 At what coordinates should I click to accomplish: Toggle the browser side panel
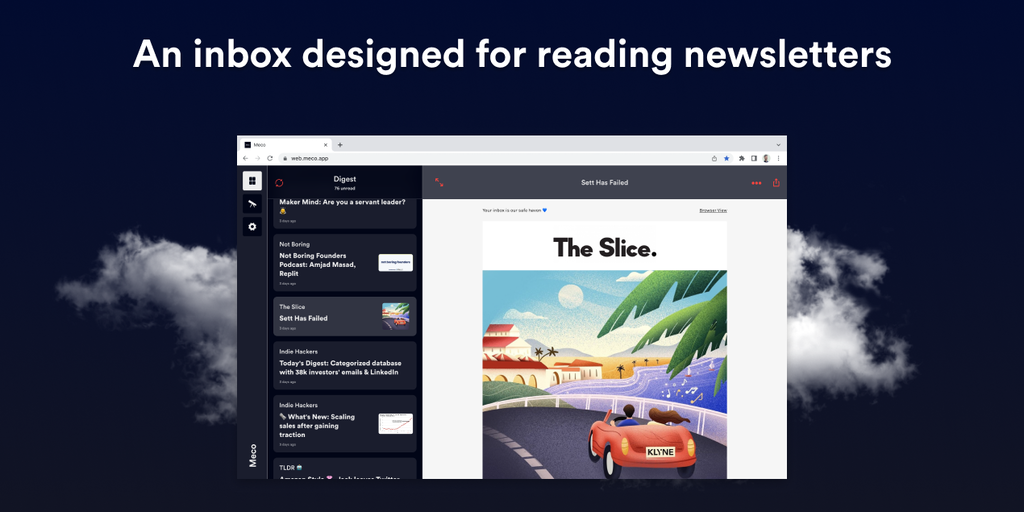(x=754, y=158)
